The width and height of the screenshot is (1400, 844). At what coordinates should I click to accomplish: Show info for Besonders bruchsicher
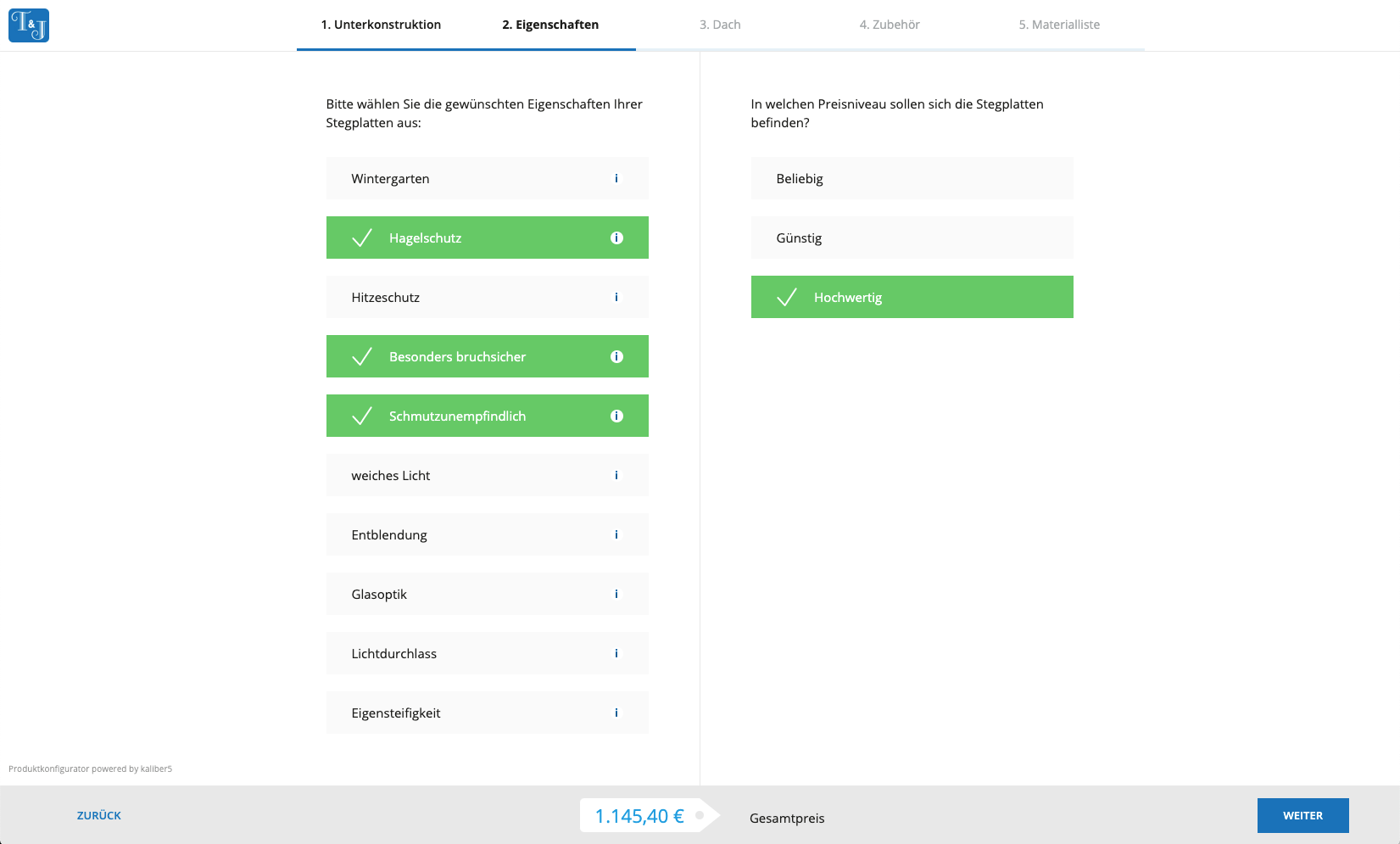pyautogui.click(x=616, y=356)
